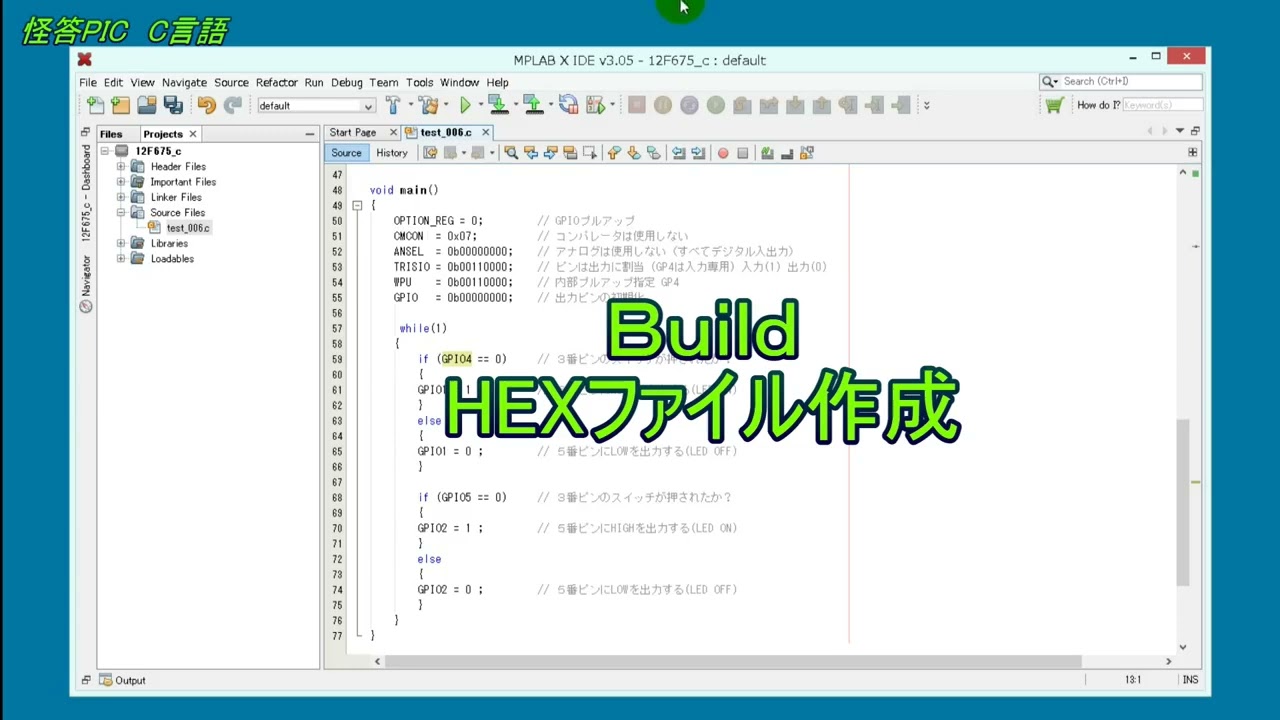Collapse the 12F675_c project node

tap(106, 151)
